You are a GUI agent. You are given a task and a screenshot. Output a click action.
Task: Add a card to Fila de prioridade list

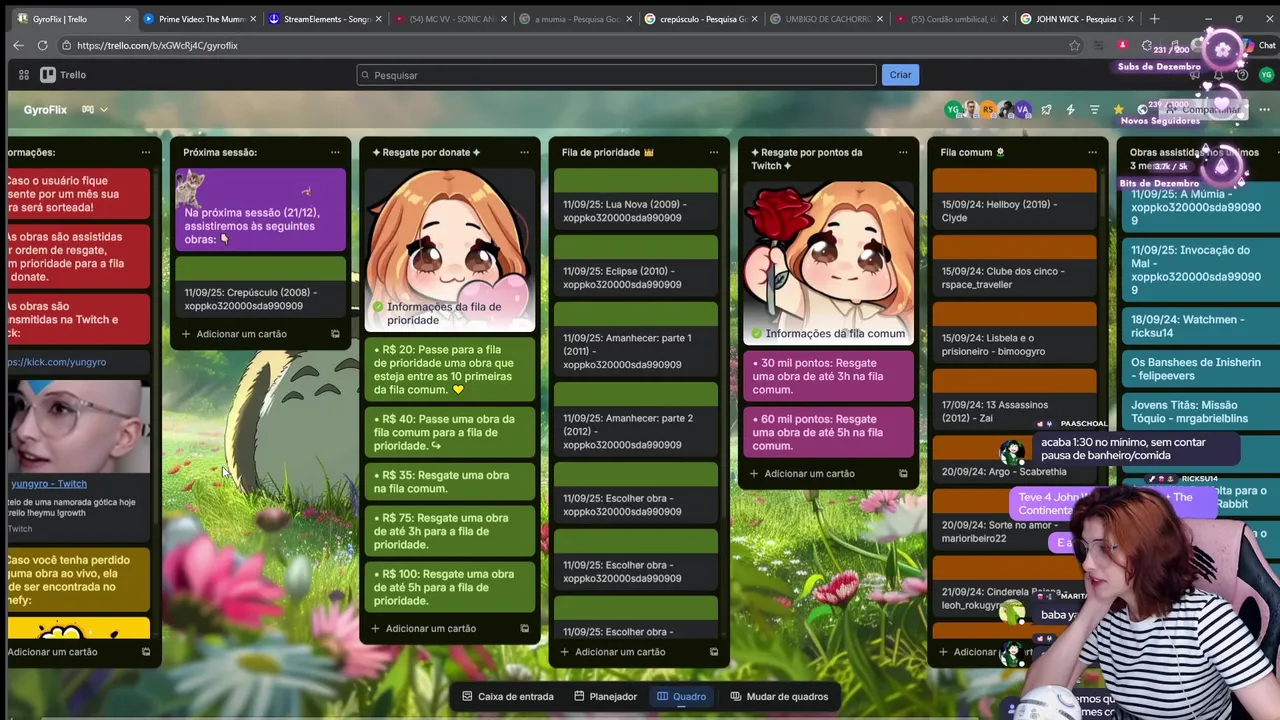tap(619, 652)
